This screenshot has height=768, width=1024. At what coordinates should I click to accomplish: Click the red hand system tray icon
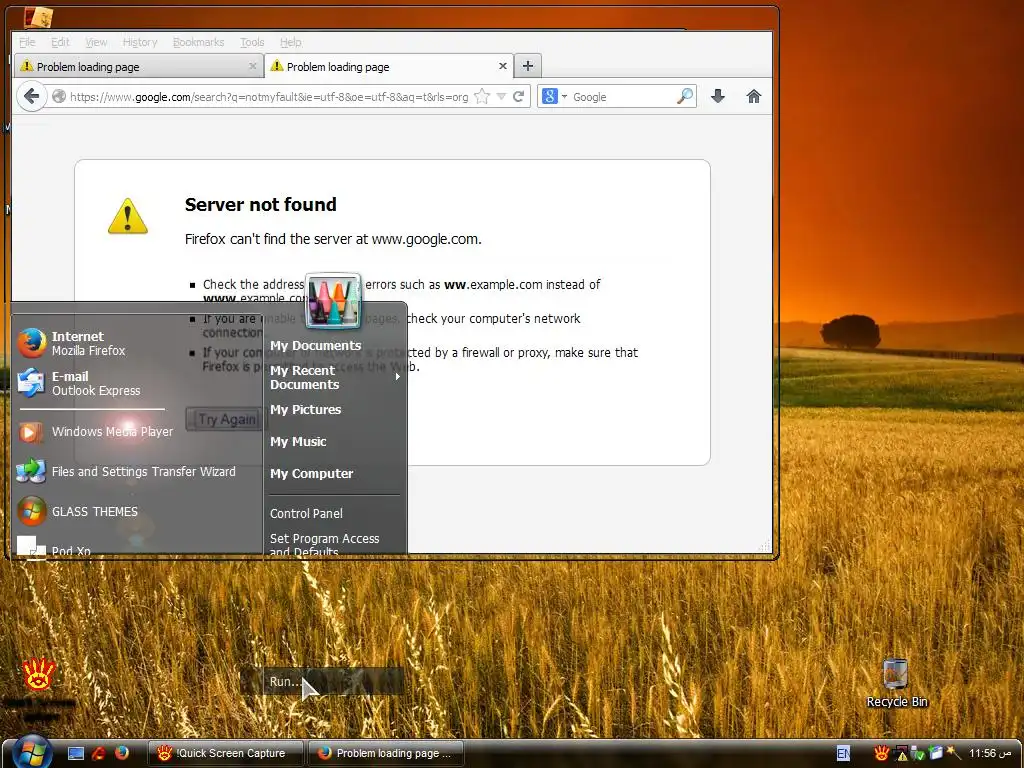tap(882, 753)
